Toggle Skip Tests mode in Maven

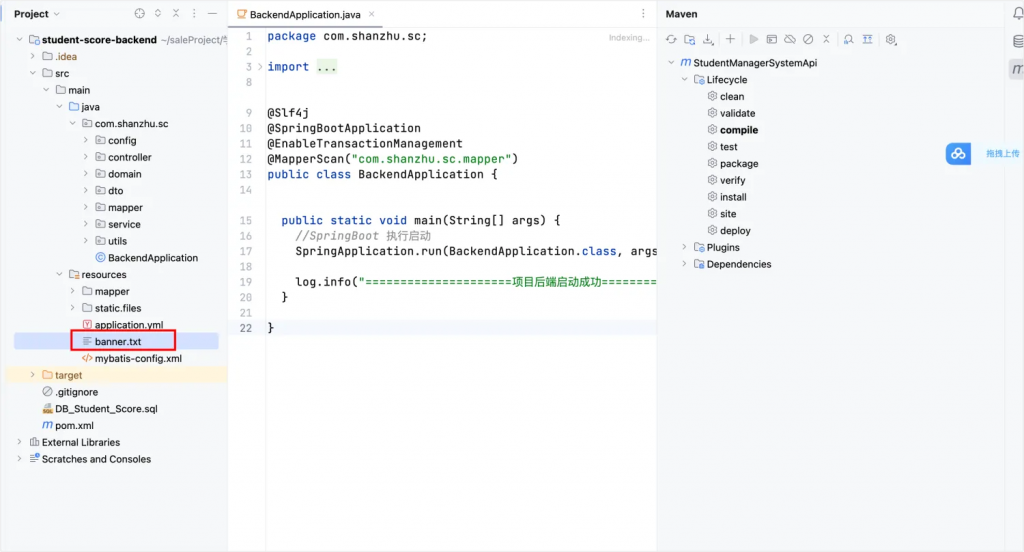[808, 39]
